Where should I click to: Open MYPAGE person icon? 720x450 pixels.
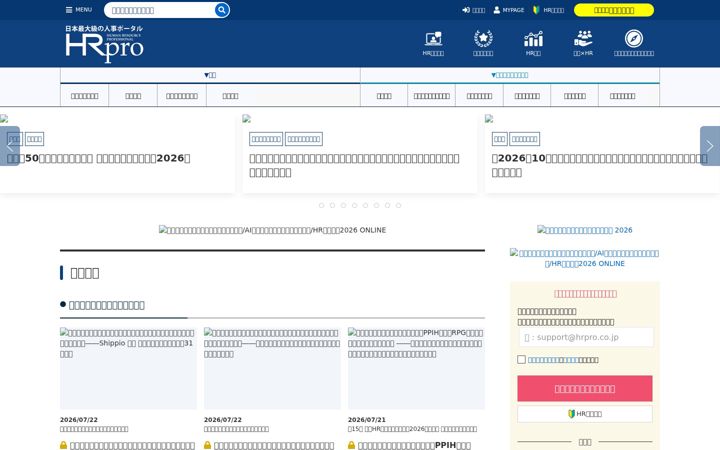coord(496,10)
